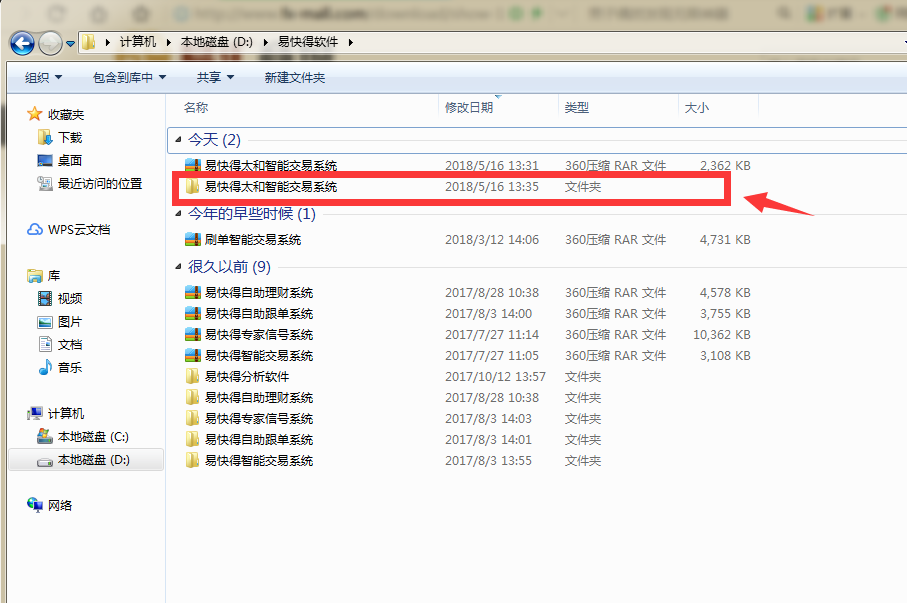Select the 易快得专家信号系统 RAR archive icon
This screenshot has height=603, width=907.
[x=193, y=334]
